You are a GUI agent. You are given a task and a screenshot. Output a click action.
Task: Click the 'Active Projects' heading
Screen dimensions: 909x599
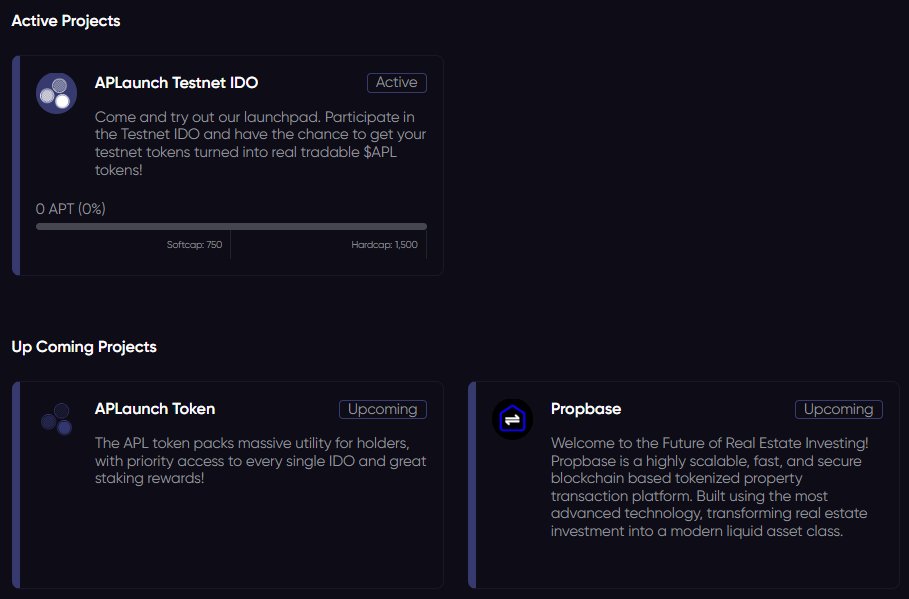[x=66, y=21]
